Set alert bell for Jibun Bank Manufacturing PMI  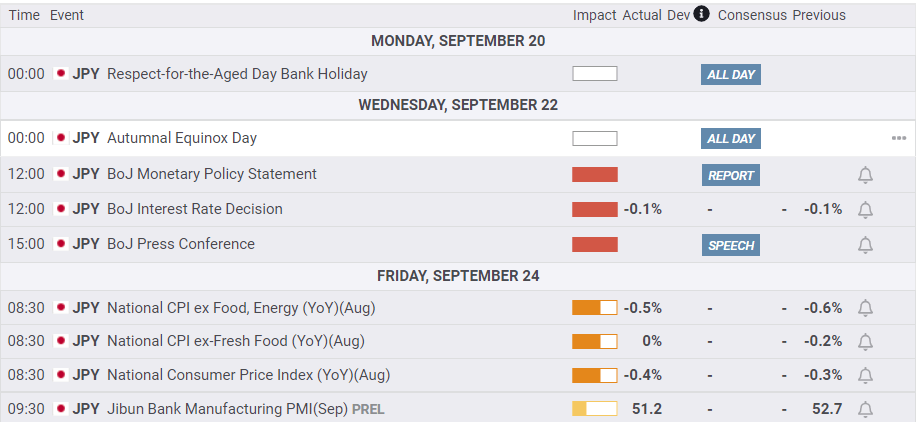[866, 410]
